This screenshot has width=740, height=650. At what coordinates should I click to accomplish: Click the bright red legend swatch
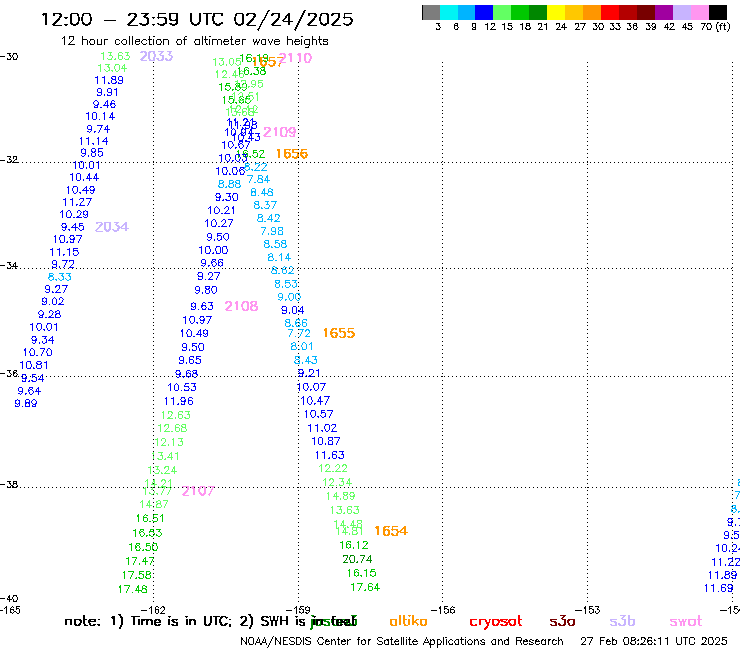pos(610,12)
